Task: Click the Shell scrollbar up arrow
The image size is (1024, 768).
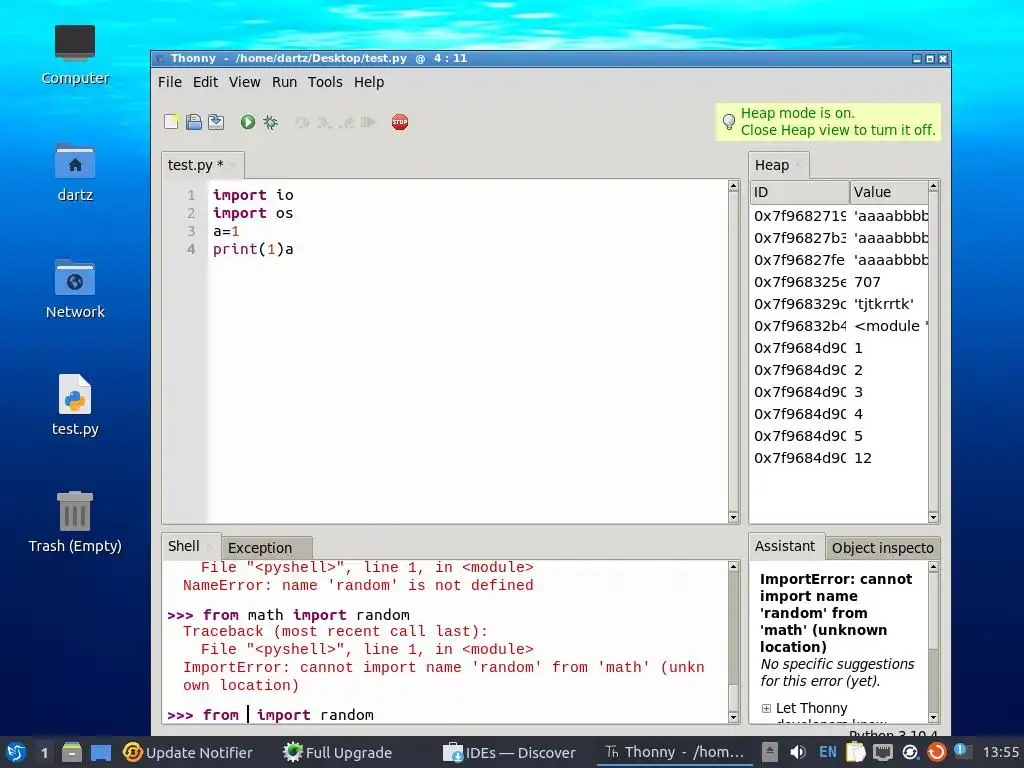Action: (733, 567)
